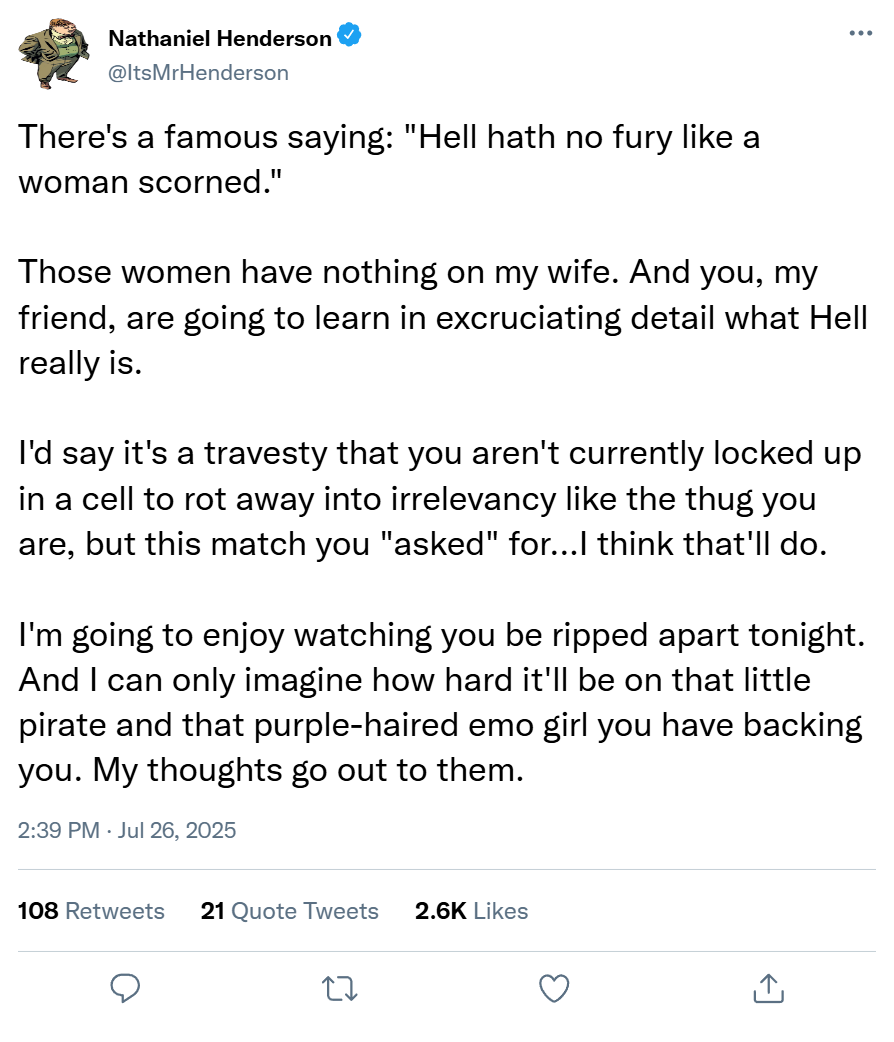The height and width of the screenshot is (1042, 894).
Task: Open the three-dot more options menu
Action: (860, 33)
